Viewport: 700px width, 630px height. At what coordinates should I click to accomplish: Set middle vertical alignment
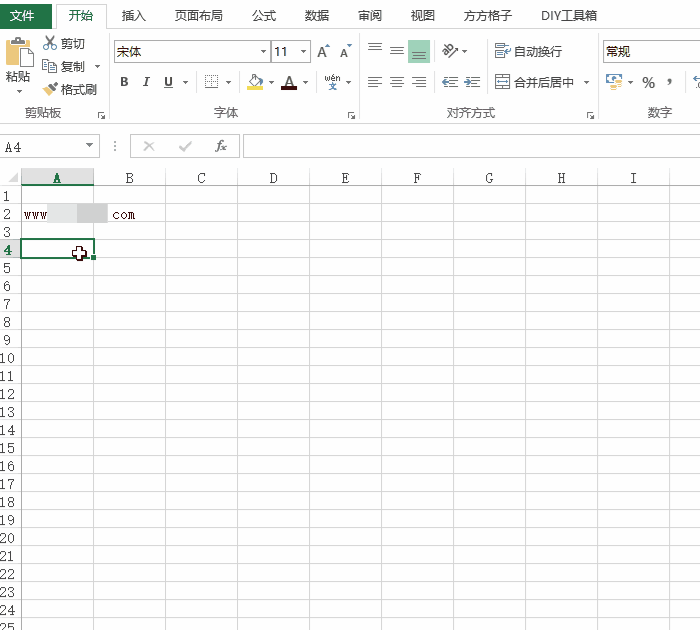tap(397, 51)
